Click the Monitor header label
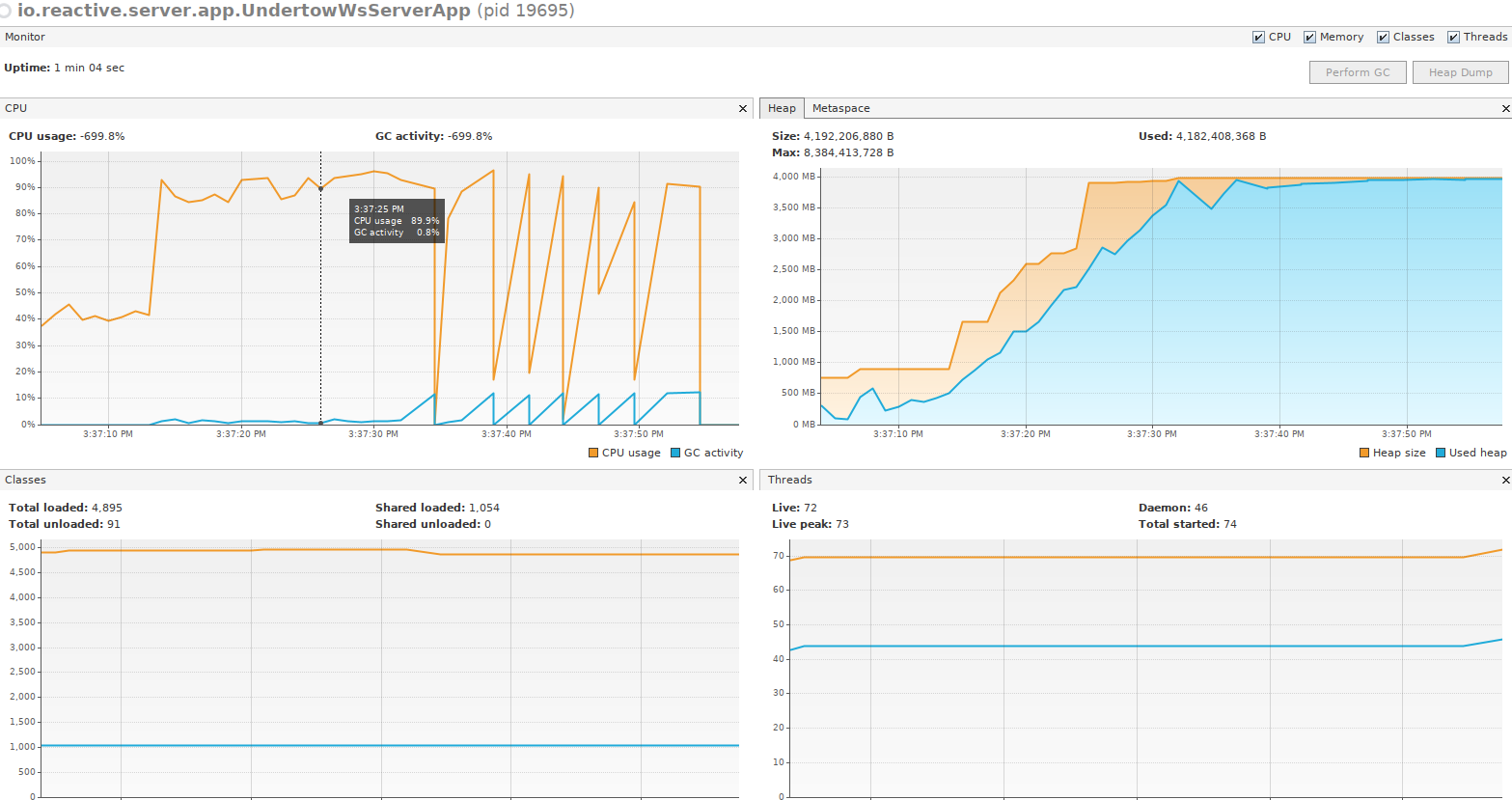 [25, 37]
